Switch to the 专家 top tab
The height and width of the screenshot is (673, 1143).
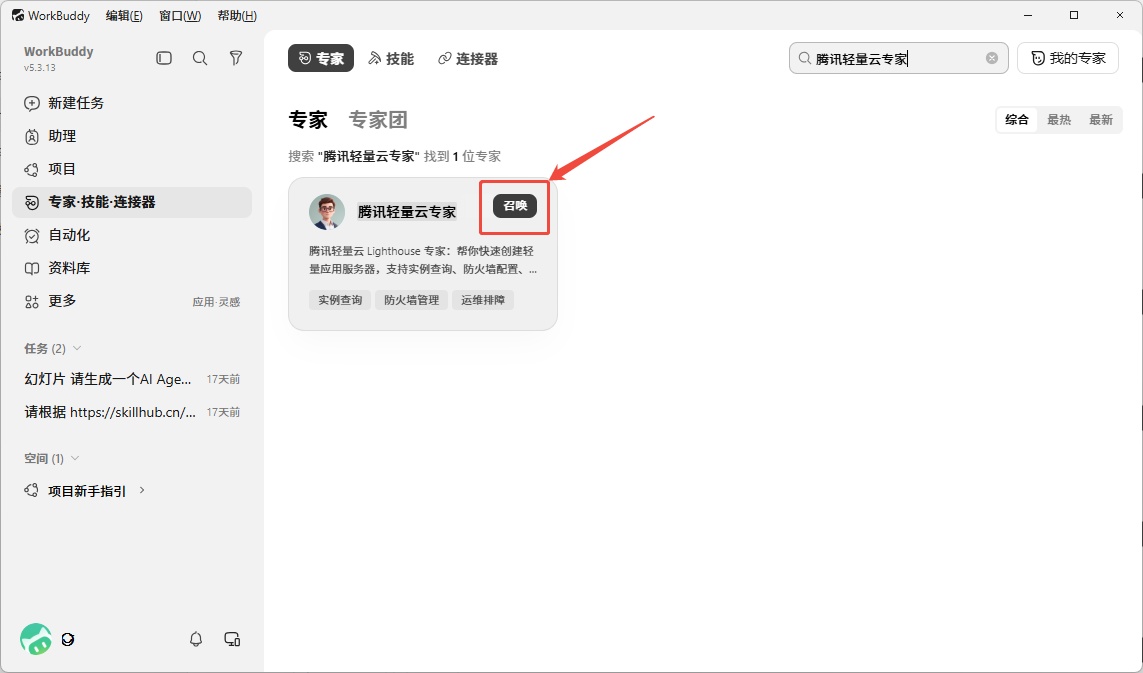[x=321, y=58]
